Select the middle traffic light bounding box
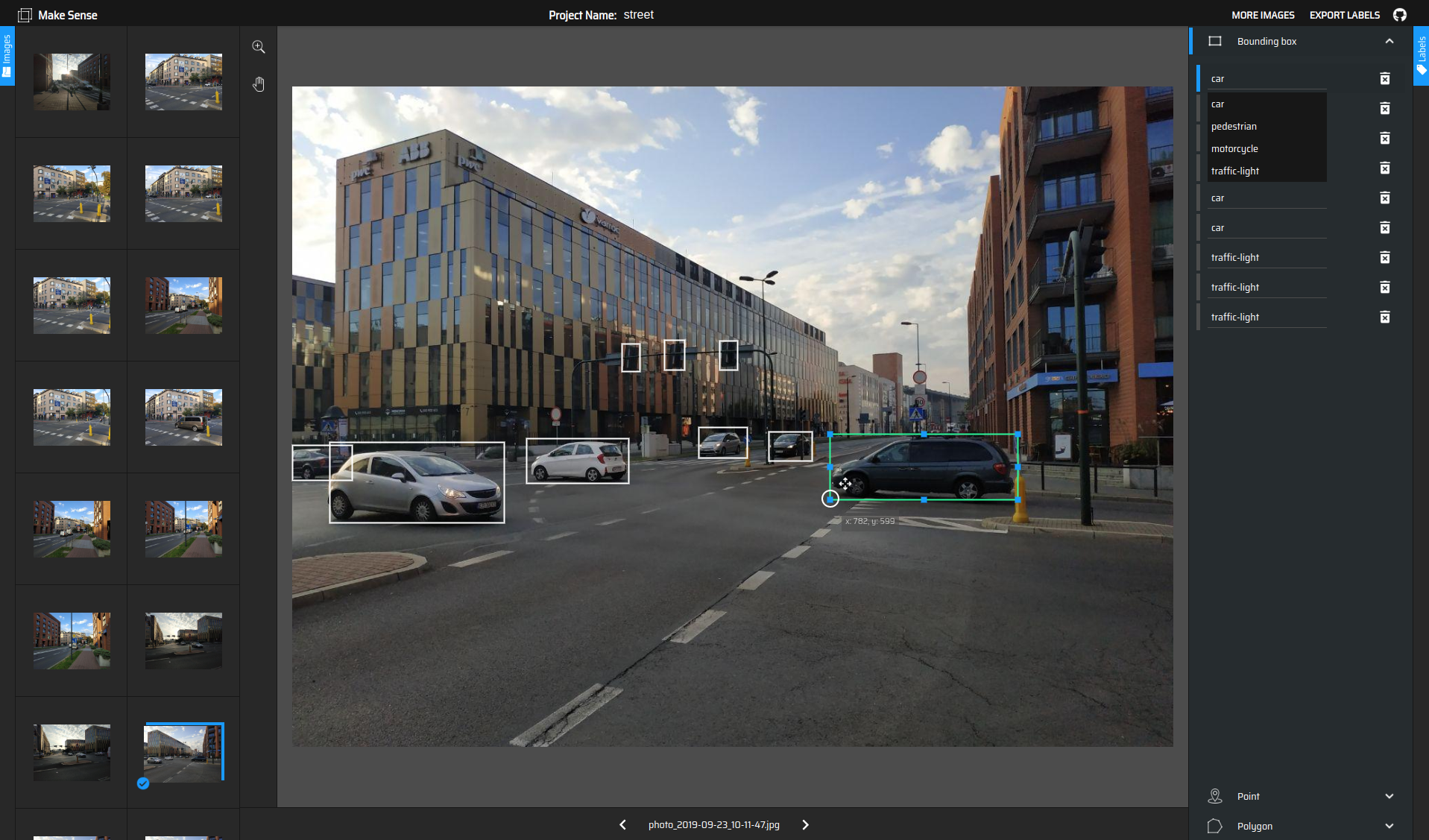This screenshot has width=1429, height=840. (675, 356)
